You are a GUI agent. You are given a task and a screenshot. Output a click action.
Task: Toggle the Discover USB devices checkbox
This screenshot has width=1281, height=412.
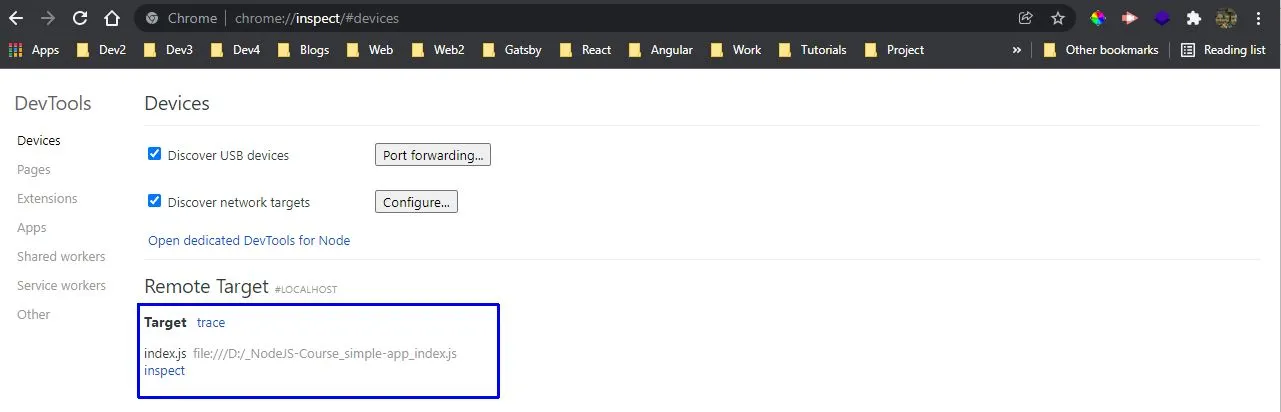coord(154,154)
